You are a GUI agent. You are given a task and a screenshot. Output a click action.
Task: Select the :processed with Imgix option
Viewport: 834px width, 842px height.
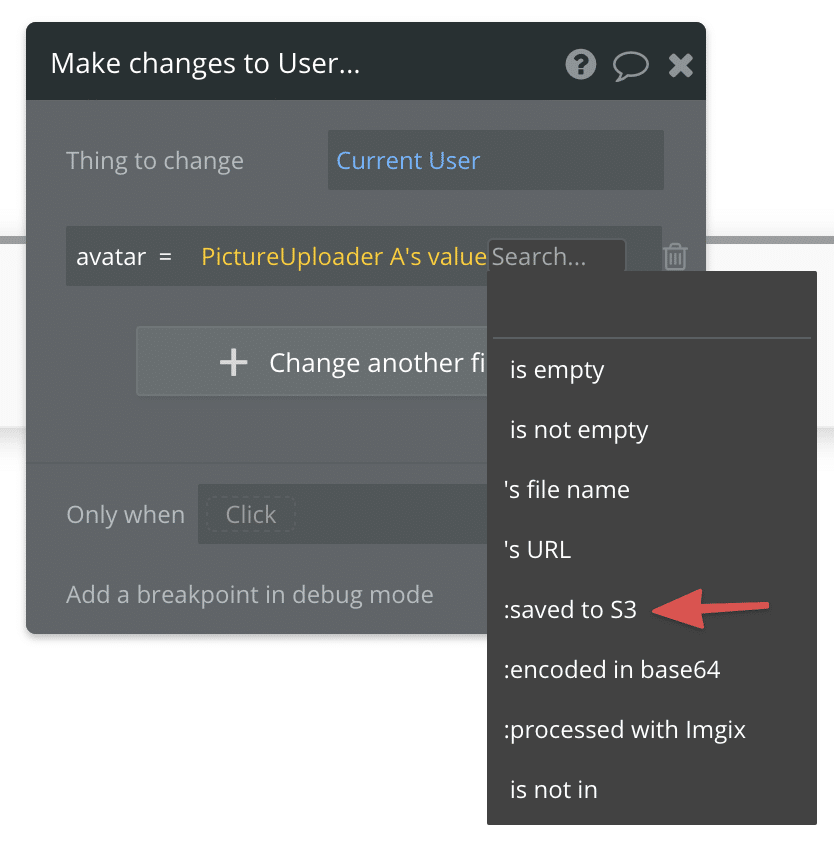625,730
